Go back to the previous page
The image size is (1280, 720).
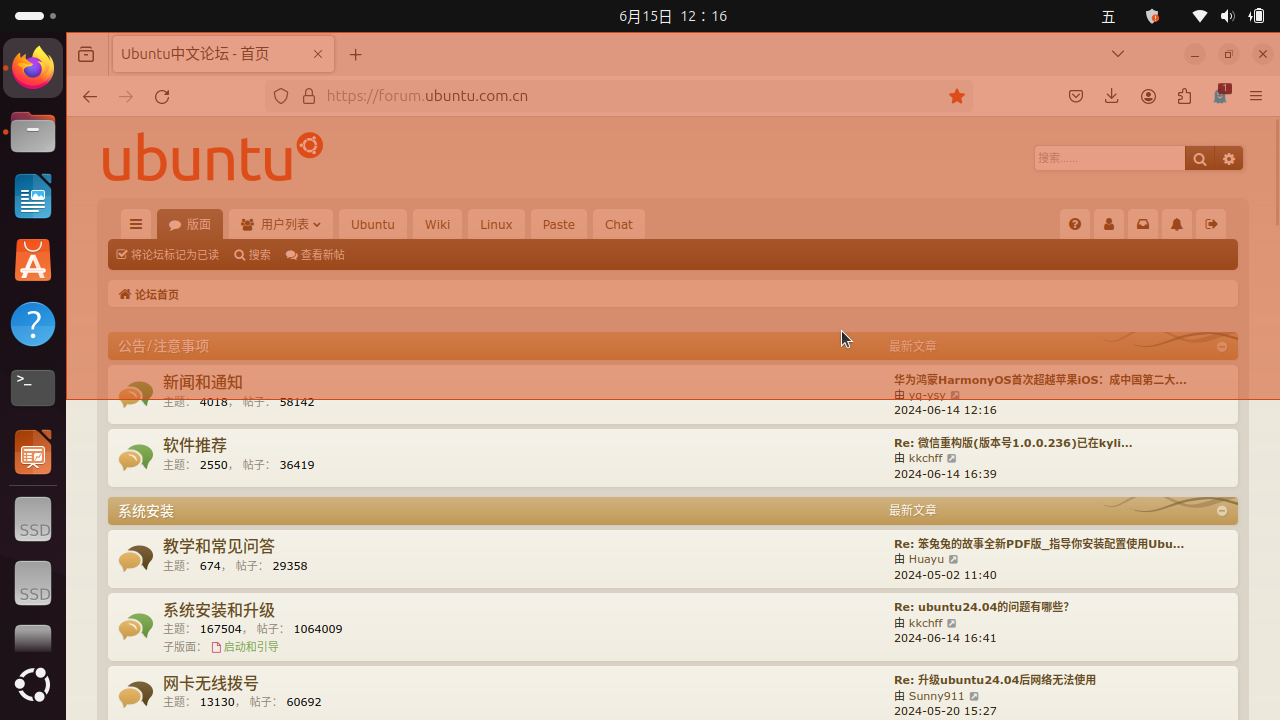[x=90, y=96]
